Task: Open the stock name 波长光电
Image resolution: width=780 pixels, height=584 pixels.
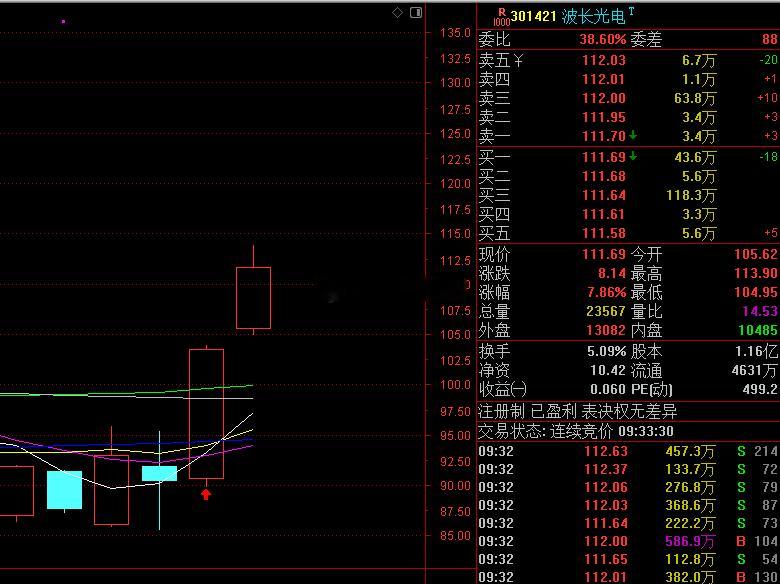Action: coord(593,16)
